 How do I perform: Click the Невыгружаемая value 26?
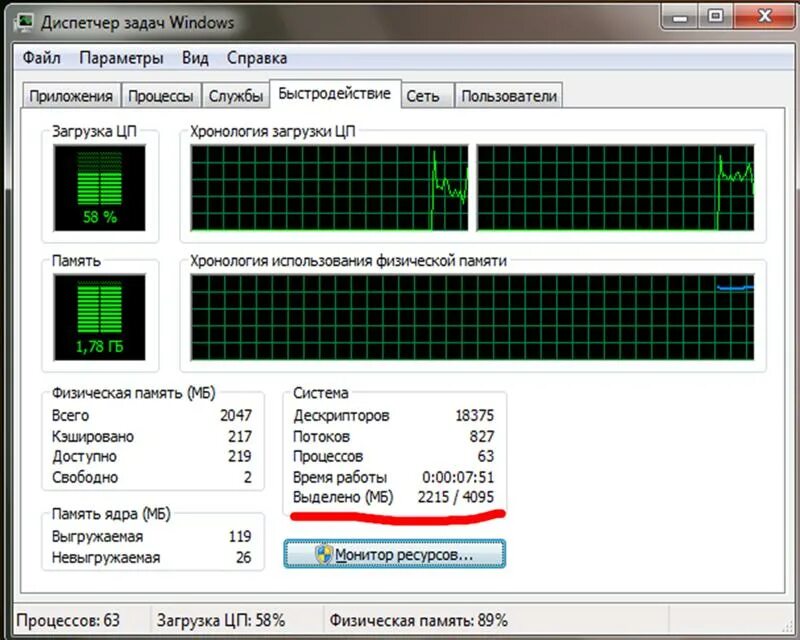(243, 557)
